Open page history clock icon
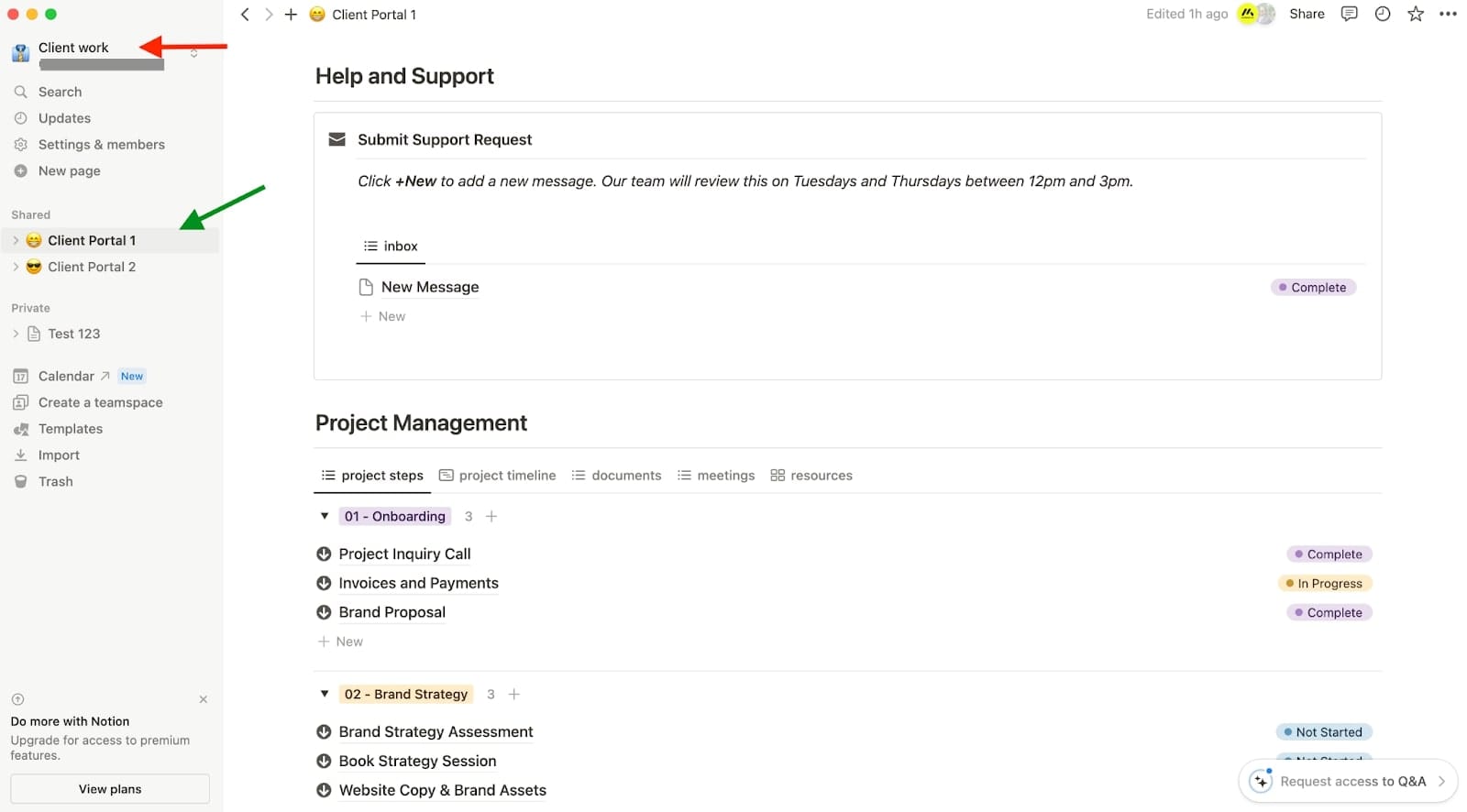 [x=1383, y=14]
